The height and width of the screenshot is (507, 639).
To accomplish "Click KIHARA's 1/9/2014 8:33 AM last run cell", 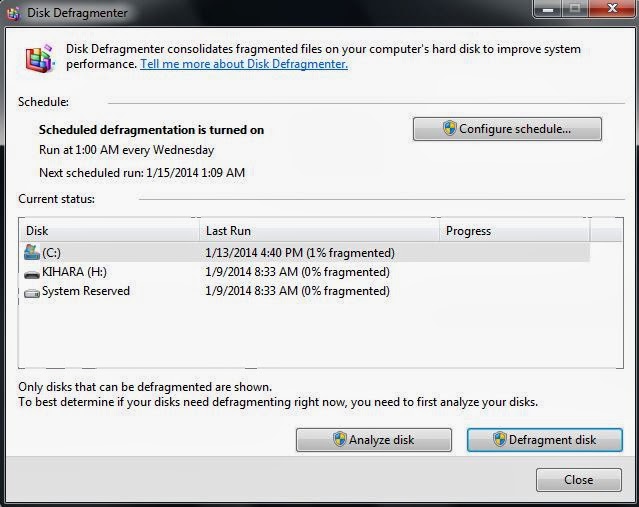I will (x=297, y=272).
